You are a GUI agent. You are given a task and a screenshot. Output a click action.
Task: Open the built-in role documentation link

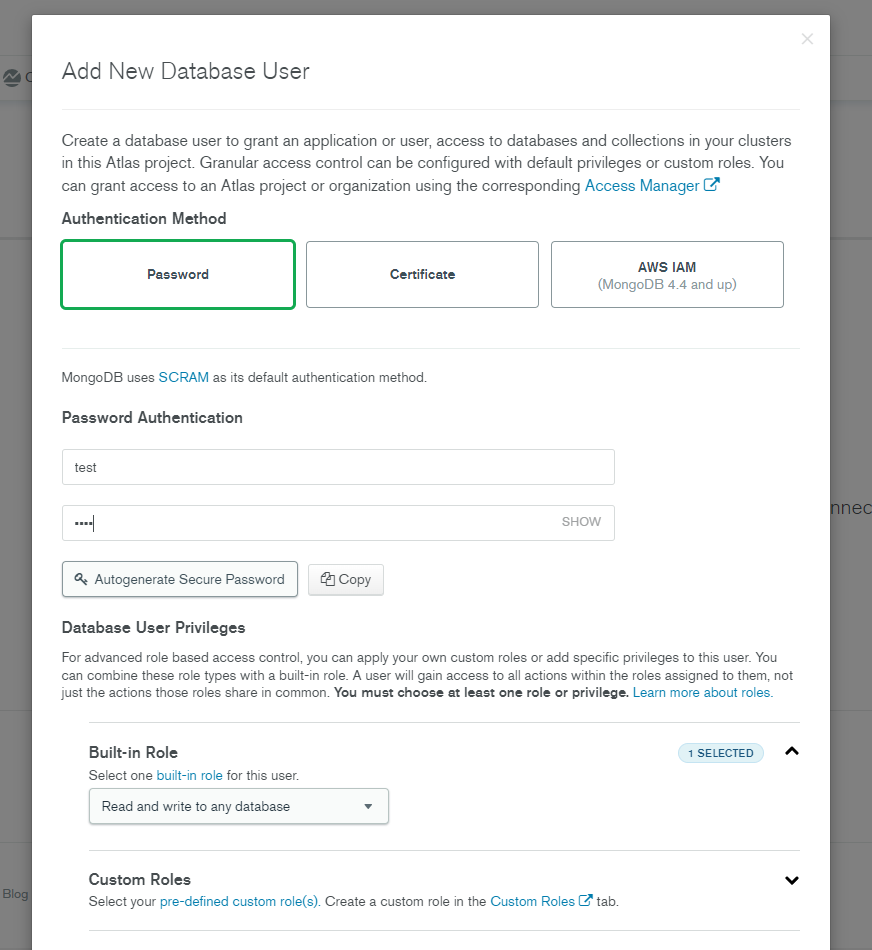click(x=189, y=776)
